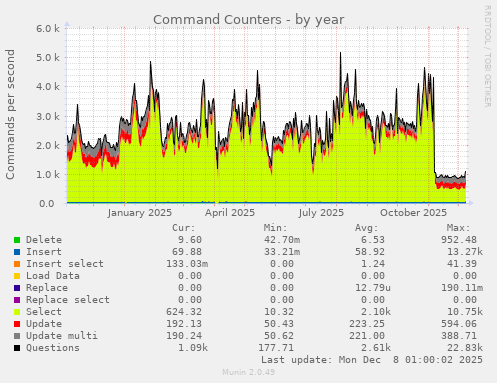Click Insert max value 13.27k
Screen dimensions: 497x383
click(465, 252)
